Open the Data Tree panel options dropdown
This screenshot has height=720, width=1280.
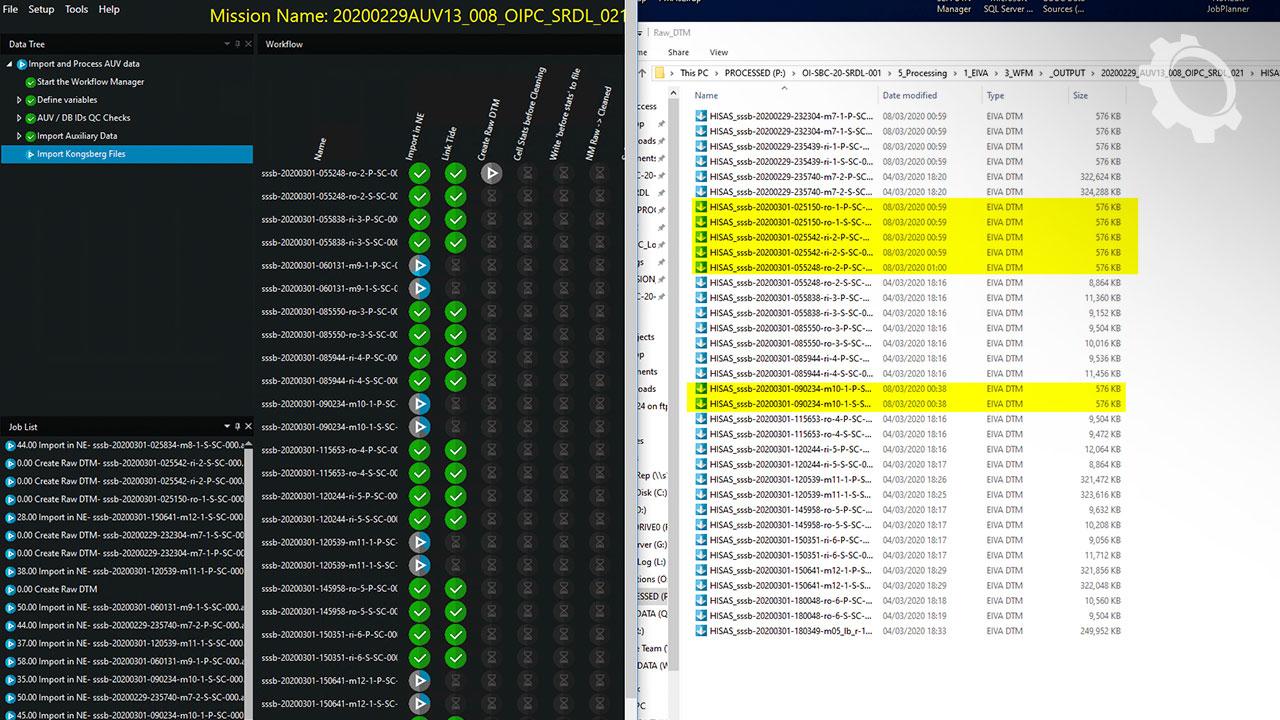coord(227,44)
